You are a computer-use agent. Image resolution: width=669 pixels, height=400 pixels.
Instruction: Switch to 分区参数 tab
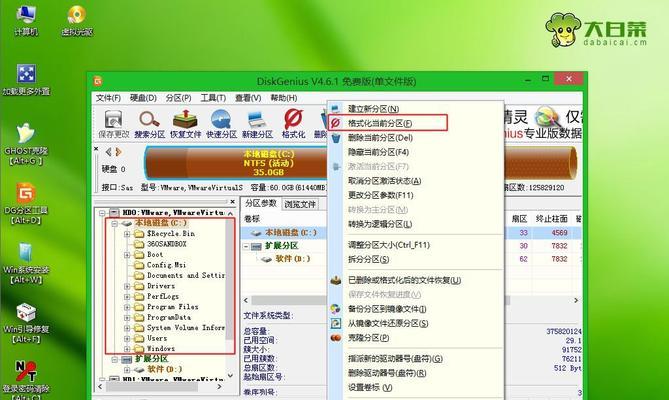261,203
